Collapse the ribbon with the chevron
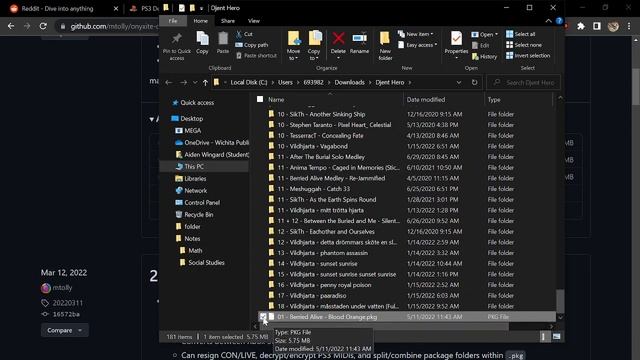The width and height of the screenshot is (640, 360). click(x=548, y=21)
